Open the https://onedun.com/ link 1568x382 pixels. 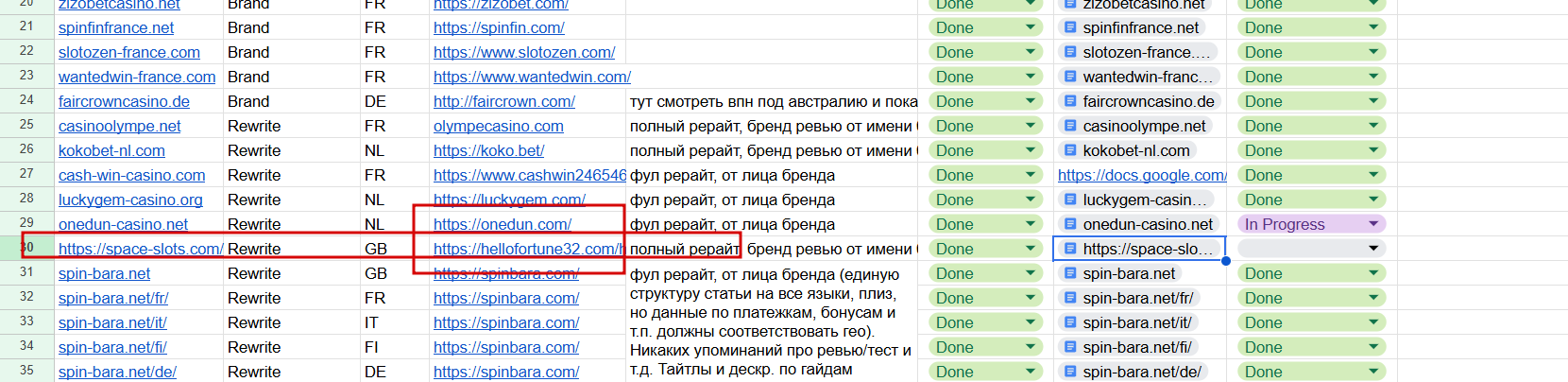pos(503,224)
